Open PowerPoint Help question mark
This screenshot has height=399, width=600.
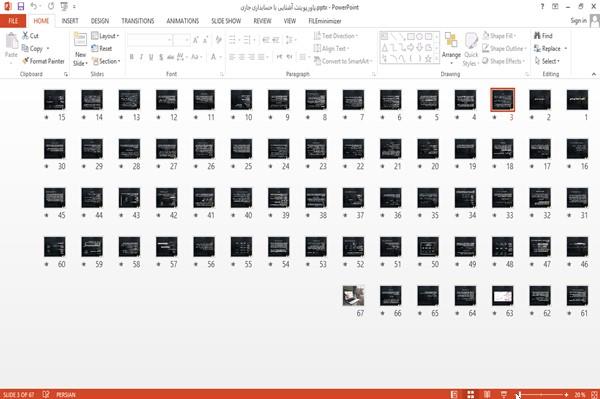tap(542, 7)
